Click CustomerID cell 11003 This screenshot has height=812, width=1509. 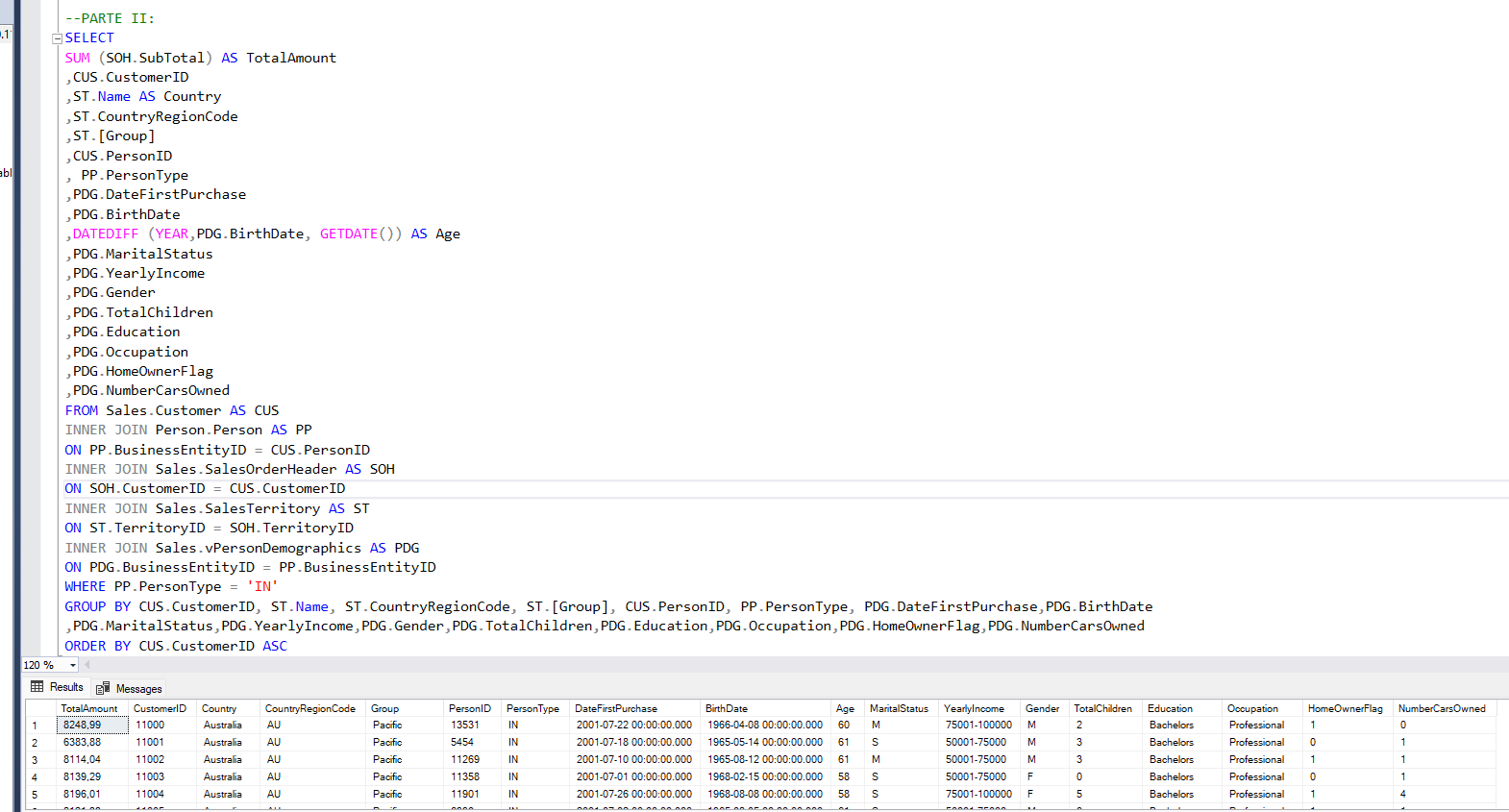point(161,777)
